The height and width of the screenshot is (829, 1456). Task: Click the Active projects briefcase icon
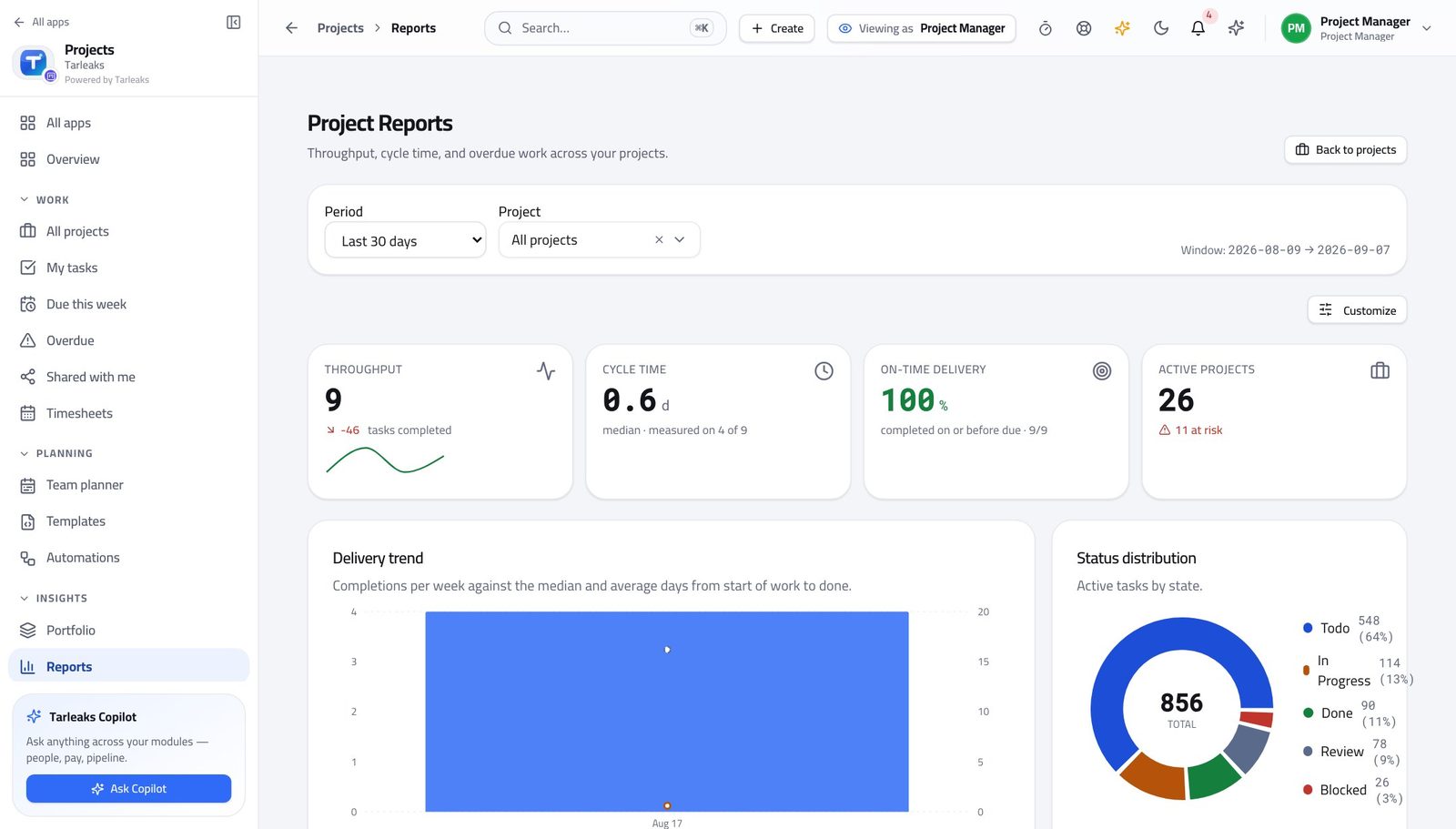[1380, 370]
